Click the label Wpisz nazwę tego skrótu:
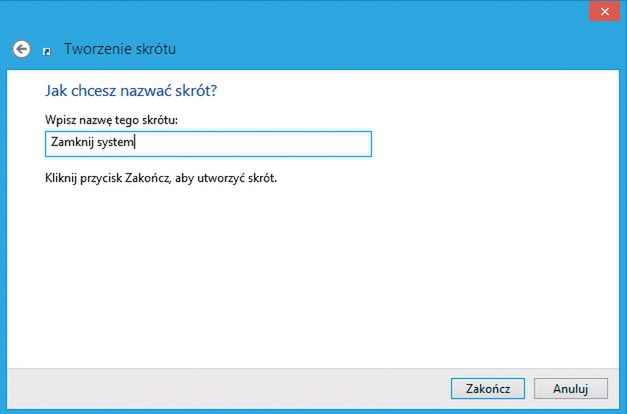The width and height of the screenshot is (627, 414). (118, 120)
